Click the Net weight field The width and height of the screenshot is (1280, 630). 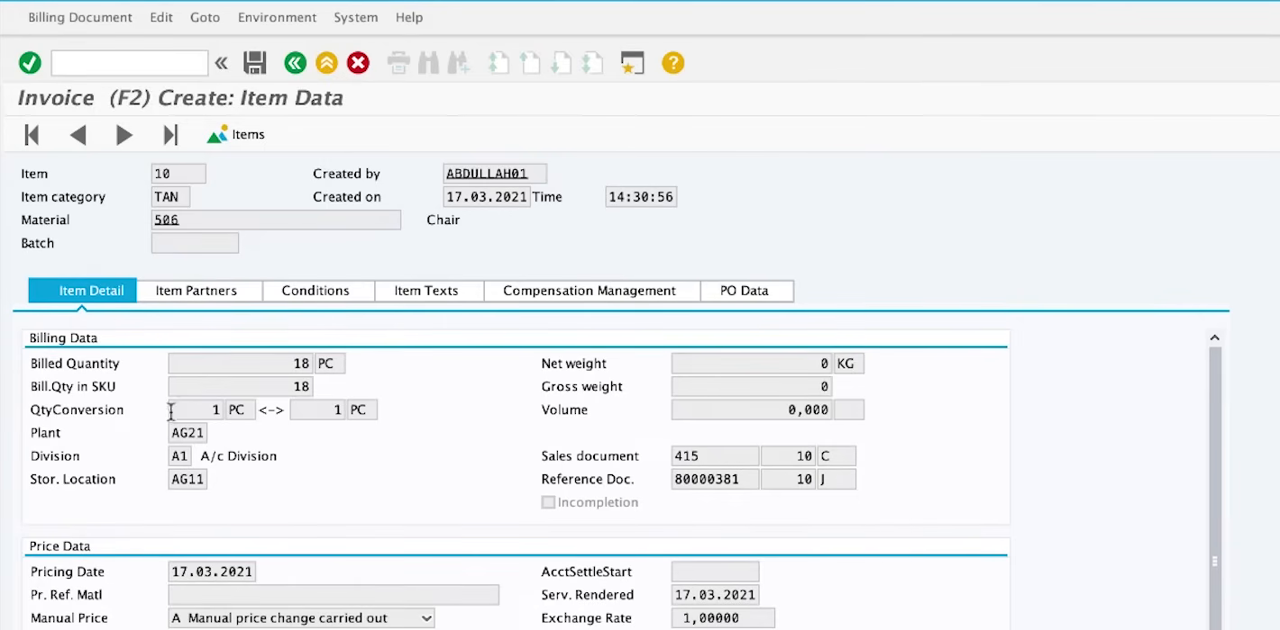752,364
